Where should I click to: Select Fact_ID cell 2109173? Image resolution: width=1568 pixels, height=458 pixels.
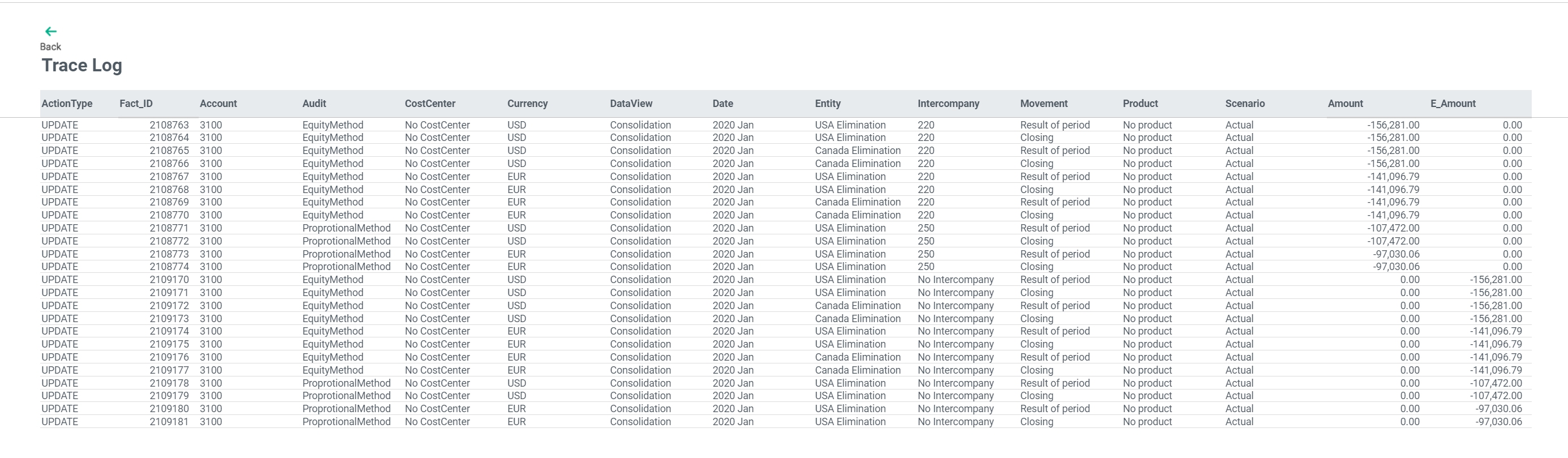tap(169, 319)
